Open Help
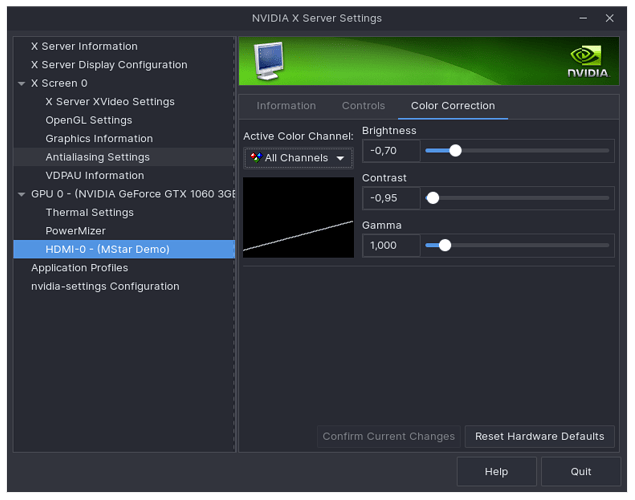Image resolution: width=635 pixels, height=500 pixels. pos(496,472)
